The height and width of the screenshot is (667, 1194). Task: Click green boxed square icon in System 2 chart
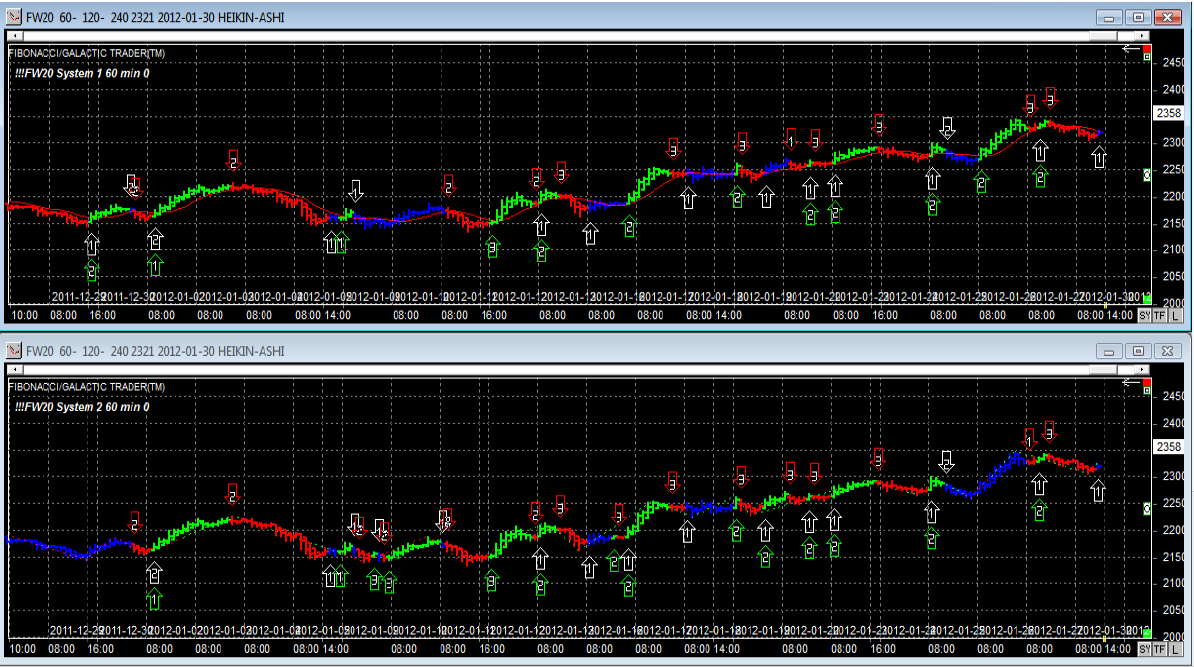pos(1147,390)
